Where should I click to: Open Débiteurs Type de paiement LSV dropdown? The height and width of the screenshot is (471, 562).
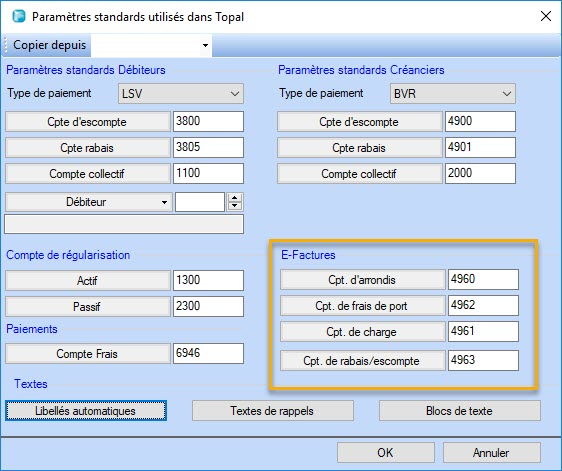point(181,94)
